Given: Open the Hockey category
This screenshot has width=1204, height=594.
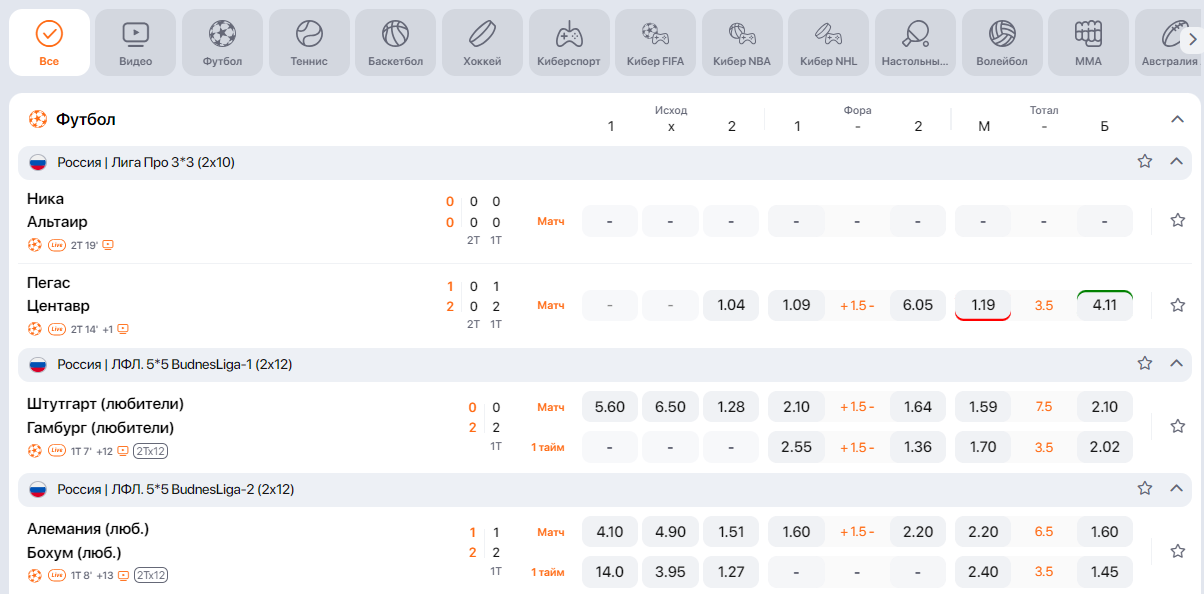Looking at the screenshot, I should click(x=482, y=35).
